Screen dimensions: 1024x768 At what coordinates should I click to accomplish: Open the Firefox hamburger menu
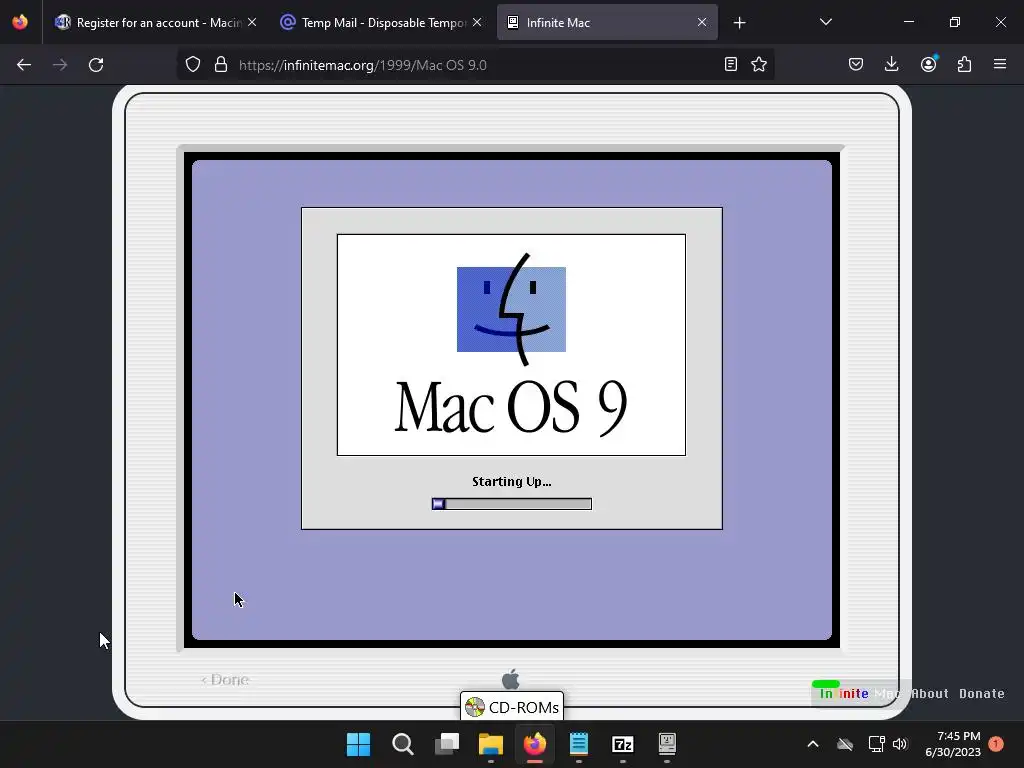(1000, 64)
